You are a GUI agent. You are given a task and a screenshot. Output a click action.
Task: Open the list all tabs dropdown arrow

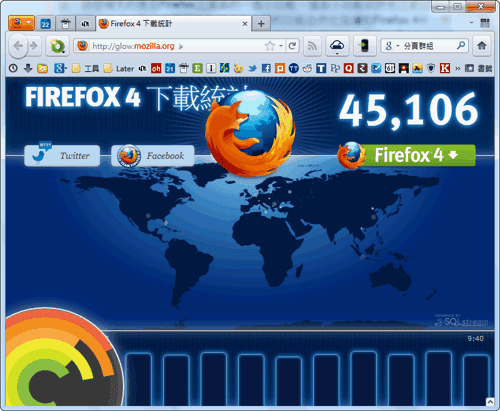coord(472,23)
